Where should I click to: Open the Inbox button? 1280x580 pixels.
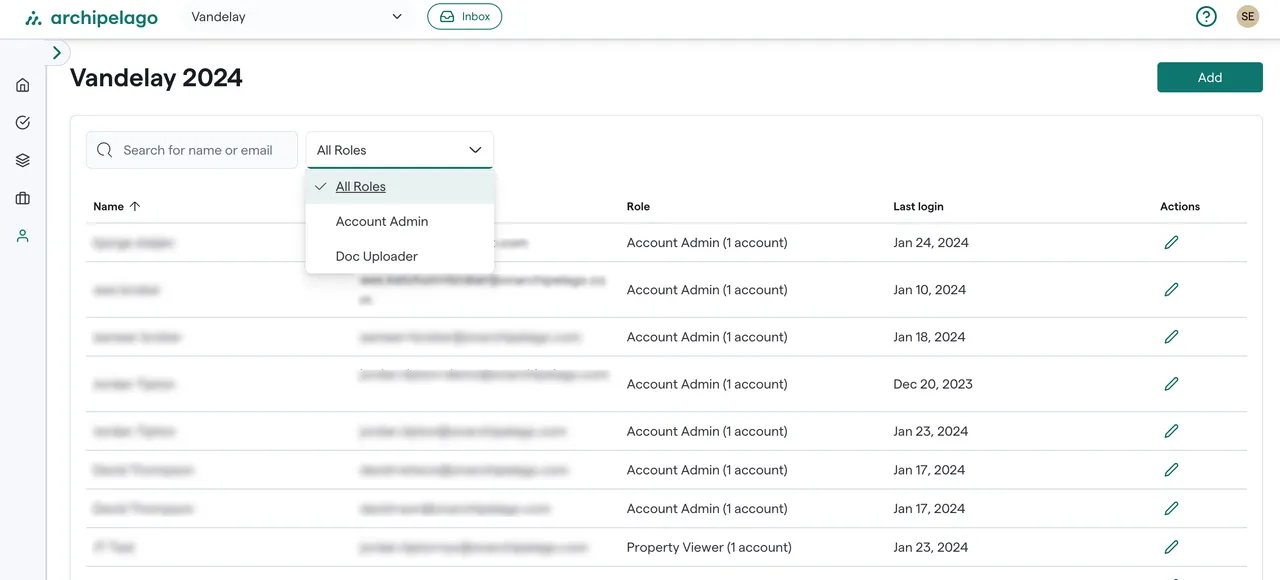coord(464,17)
